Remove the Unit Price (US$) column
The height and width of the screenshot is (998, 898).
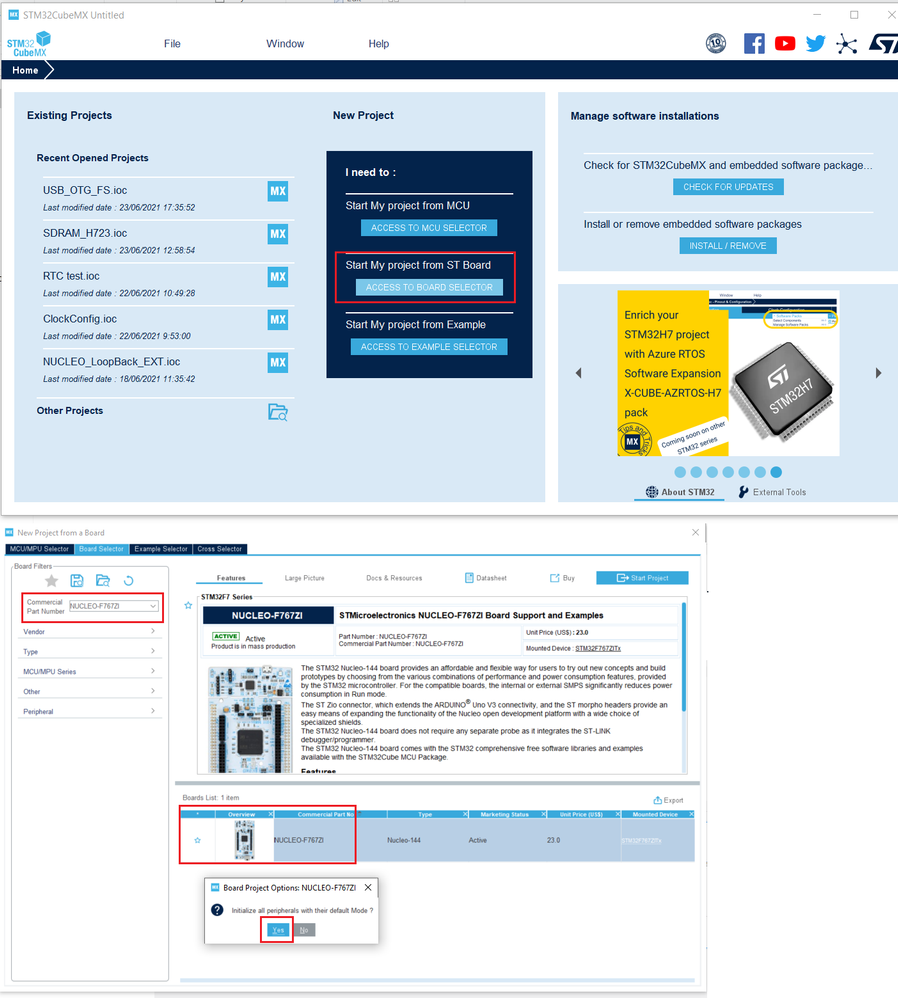pos(617,814)
